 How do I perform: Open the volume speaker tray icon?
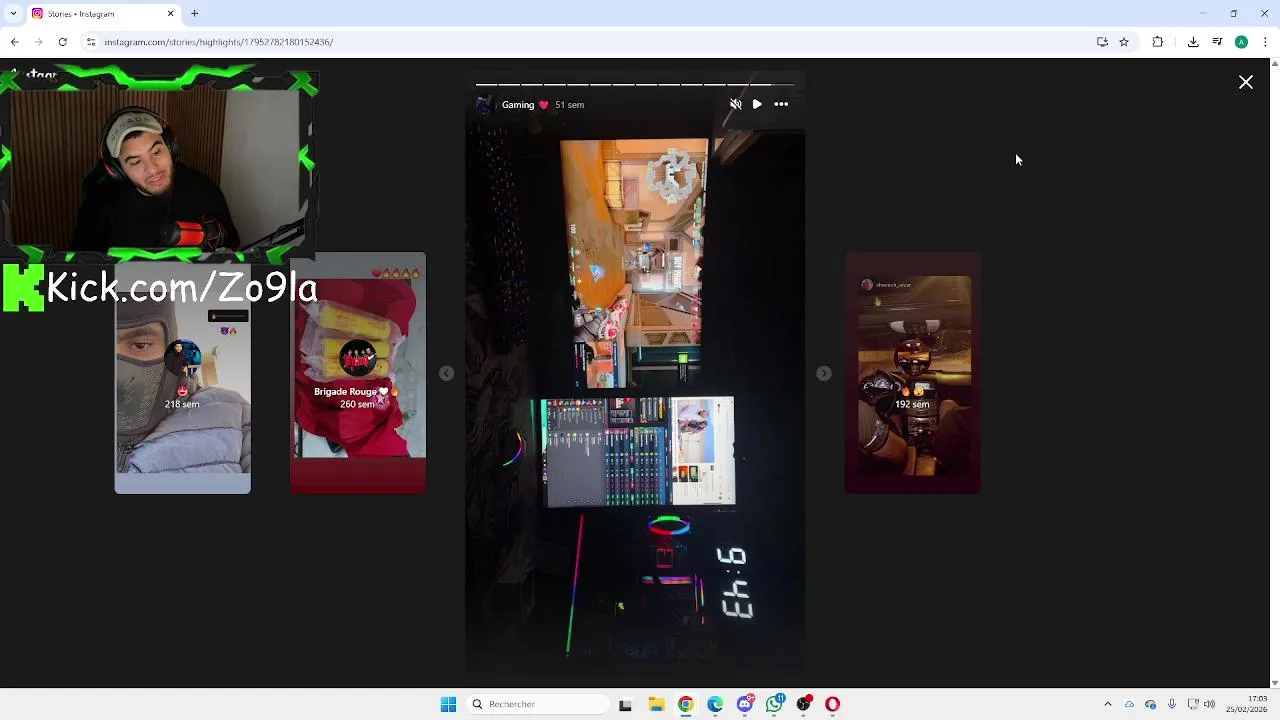1209,704
